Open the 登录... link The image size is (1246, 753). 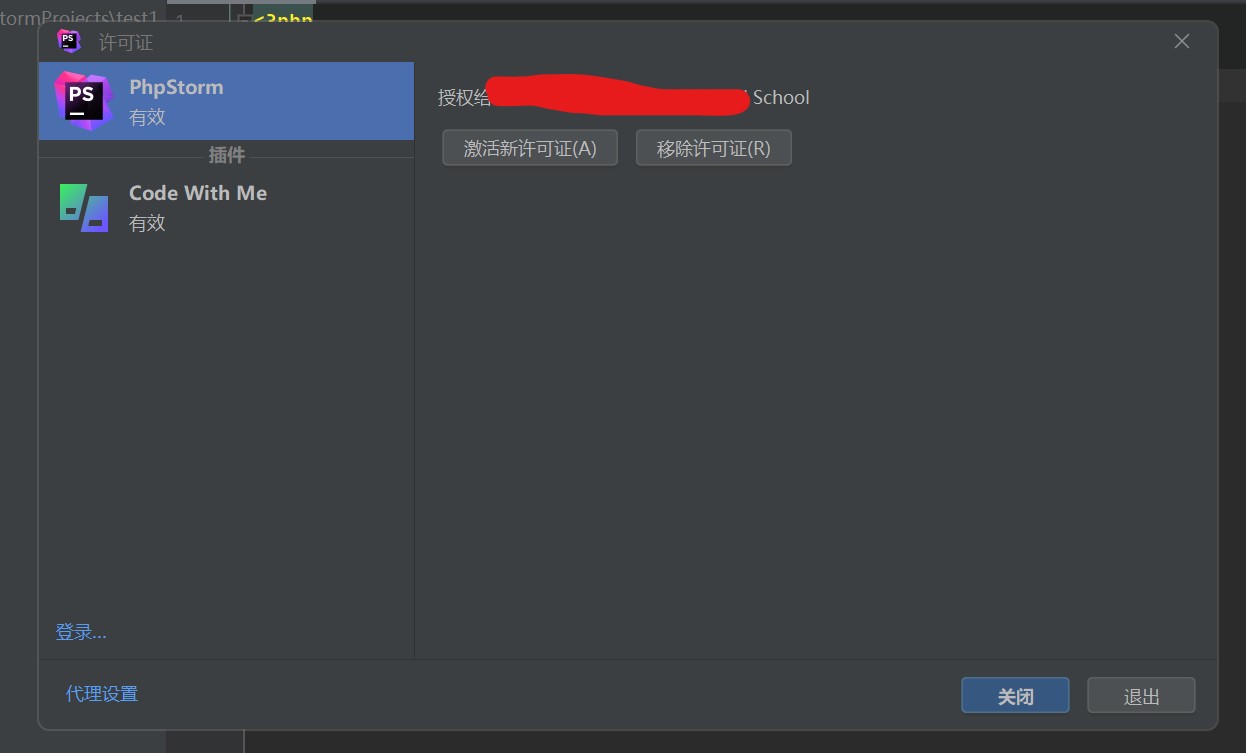point(81,632)
